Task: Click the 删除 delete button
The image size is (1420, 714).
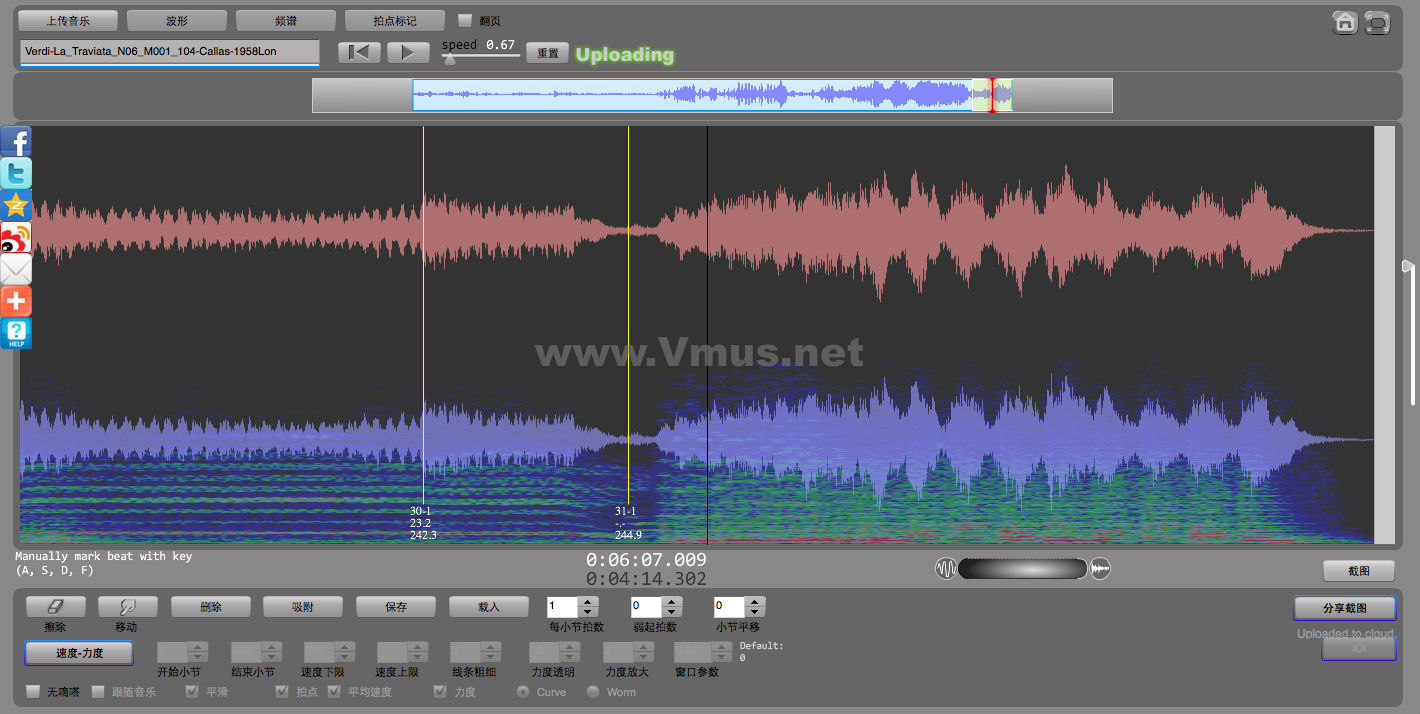Action: (210, 606)
